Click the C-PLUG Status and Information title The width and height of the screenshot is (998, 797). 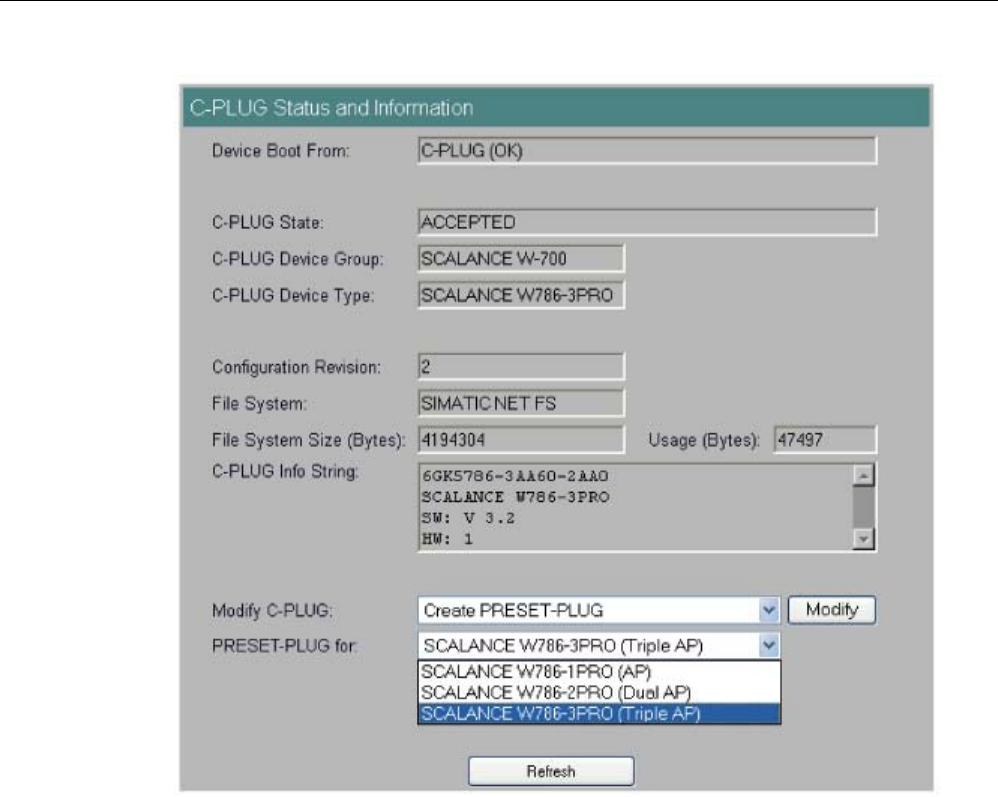(332, 108)
